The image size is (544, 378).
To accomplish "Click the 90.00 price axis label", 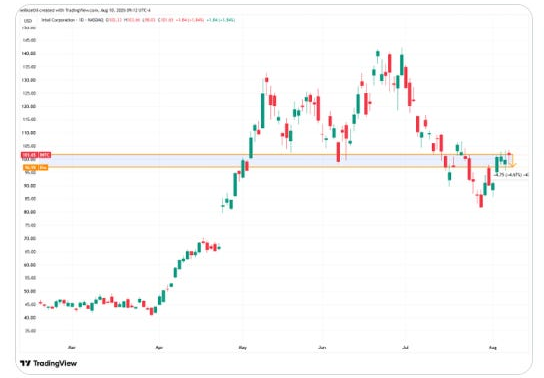I will tap(30, 186).
